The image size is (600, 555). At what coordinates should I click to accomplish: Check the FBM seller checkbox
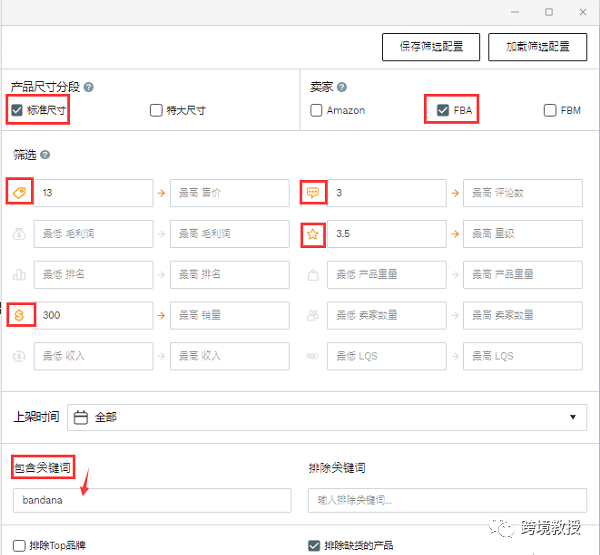(x=550, y=110)
